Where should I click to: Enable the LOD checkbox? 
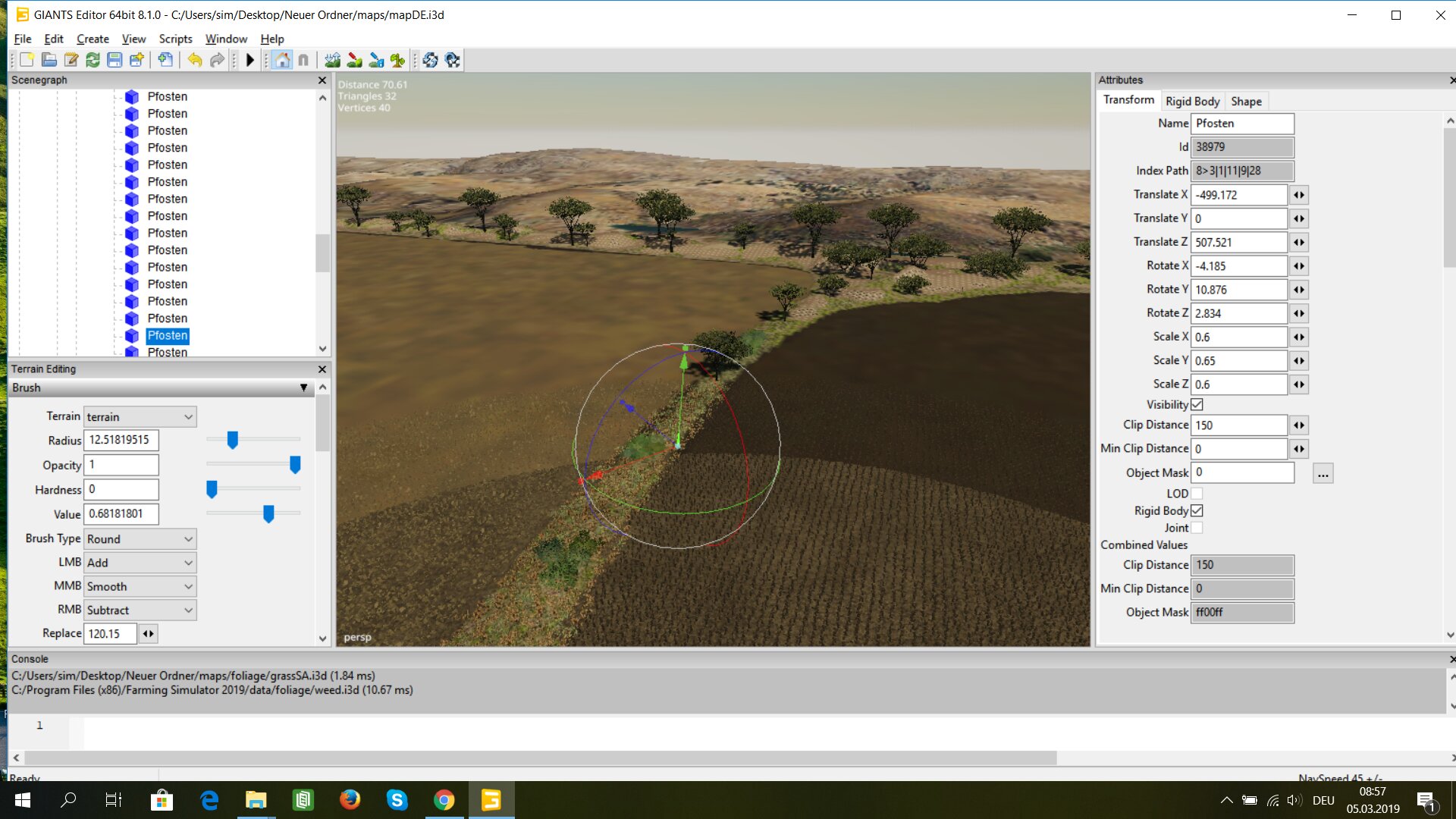[x=1197, y=494]
